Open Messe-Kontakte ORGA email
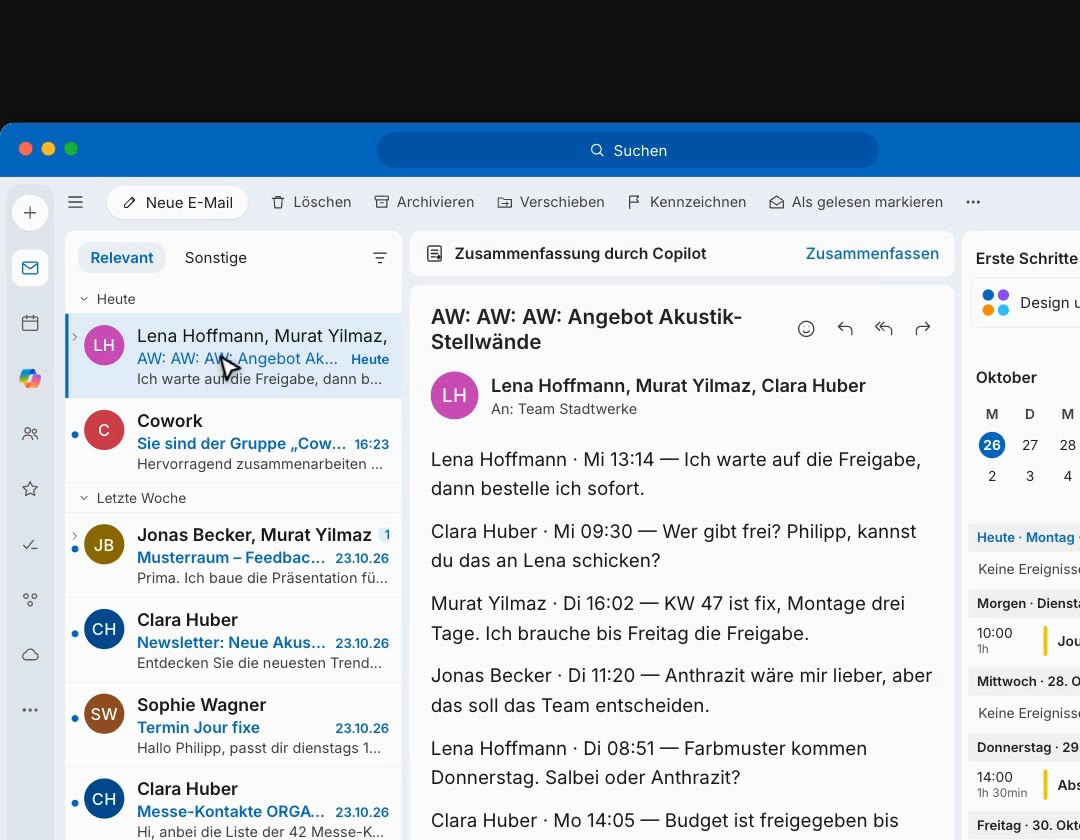The height and width of the screenshot is (840, 1080). point(234,804)
